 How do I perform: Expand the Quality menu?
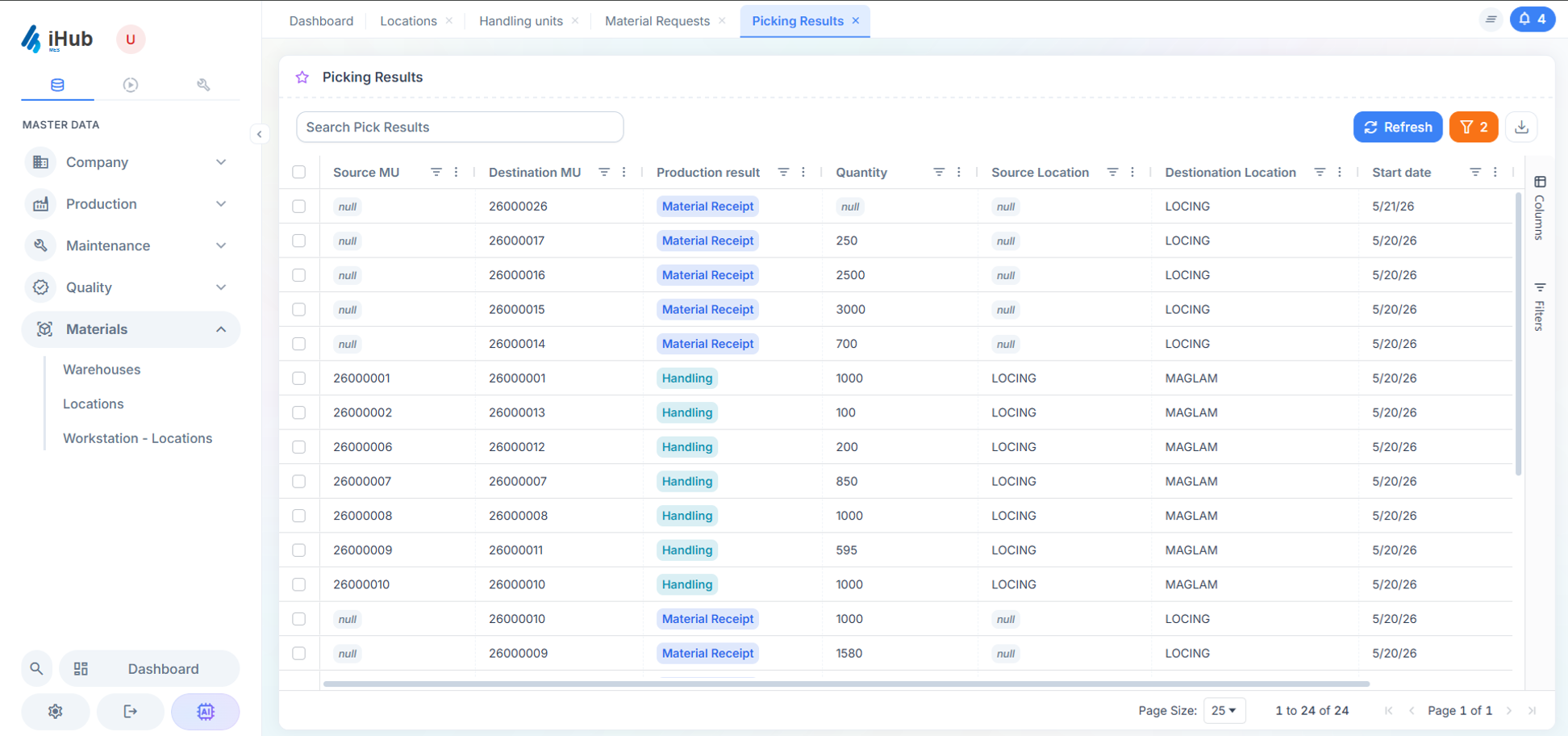click(x=131, y=287)
